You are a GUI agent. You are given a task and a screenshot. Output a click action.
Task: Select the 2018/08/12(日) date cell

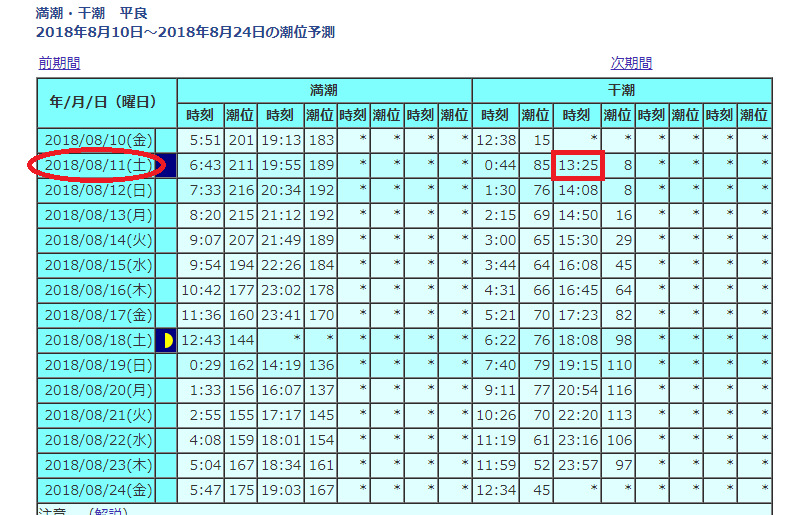pyautogui.click(x=97, y=190)
